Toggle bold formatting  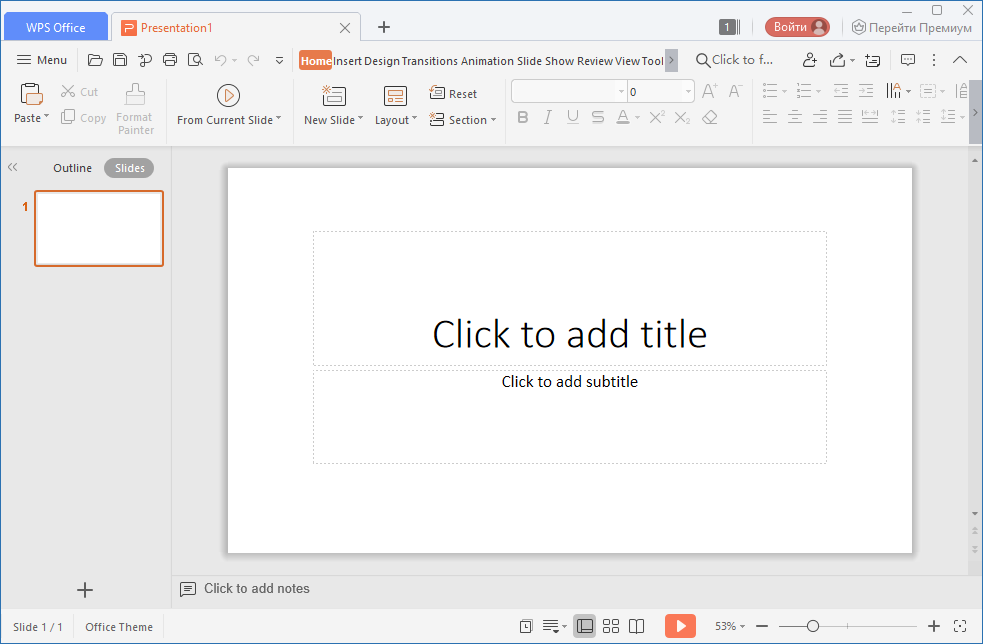pos(523,117)
